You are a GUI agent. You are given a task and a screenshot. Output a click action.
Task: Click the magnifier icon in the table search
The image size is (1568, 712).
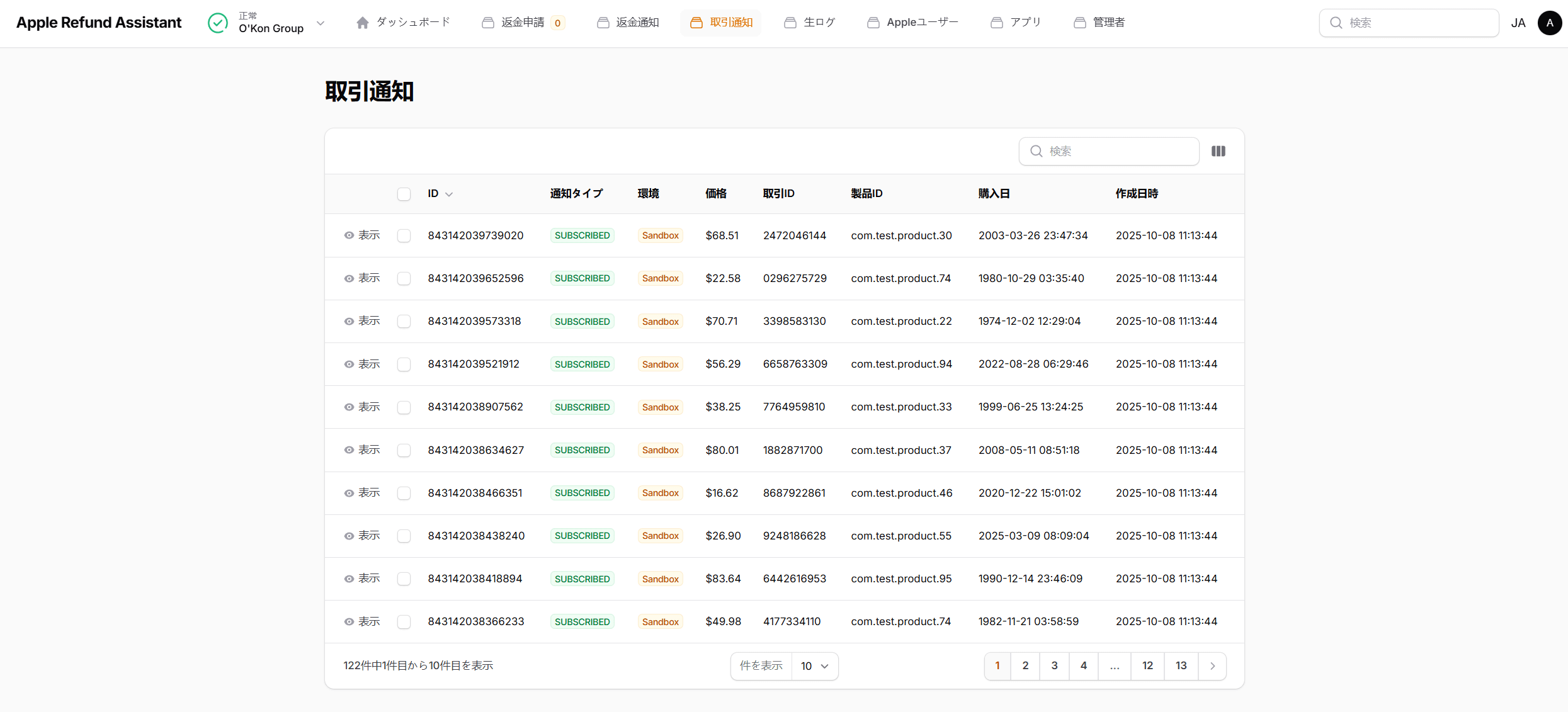tap(1036, 151)
